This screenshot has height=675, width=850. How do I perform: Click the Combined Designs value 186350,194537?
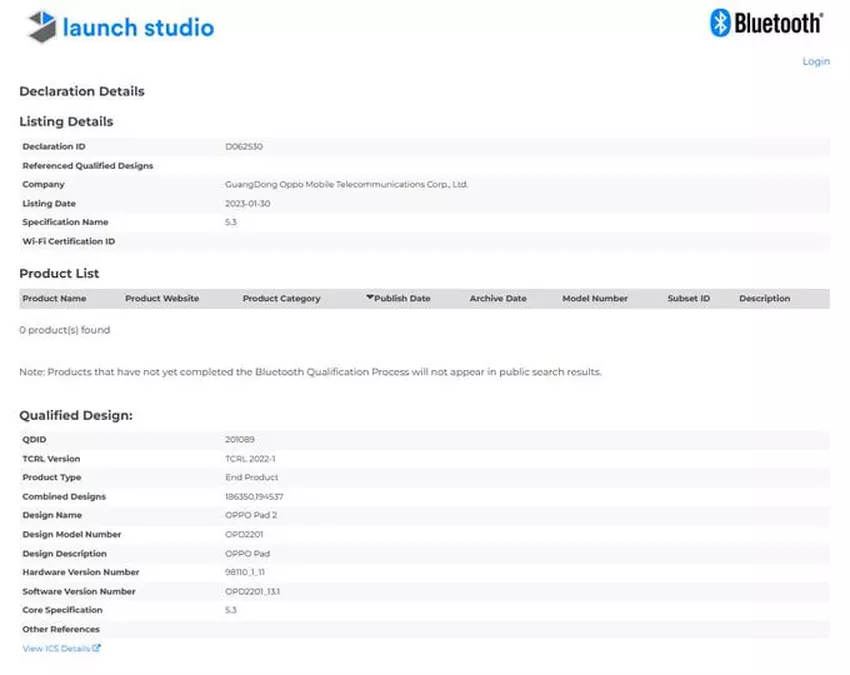(256, 497)
